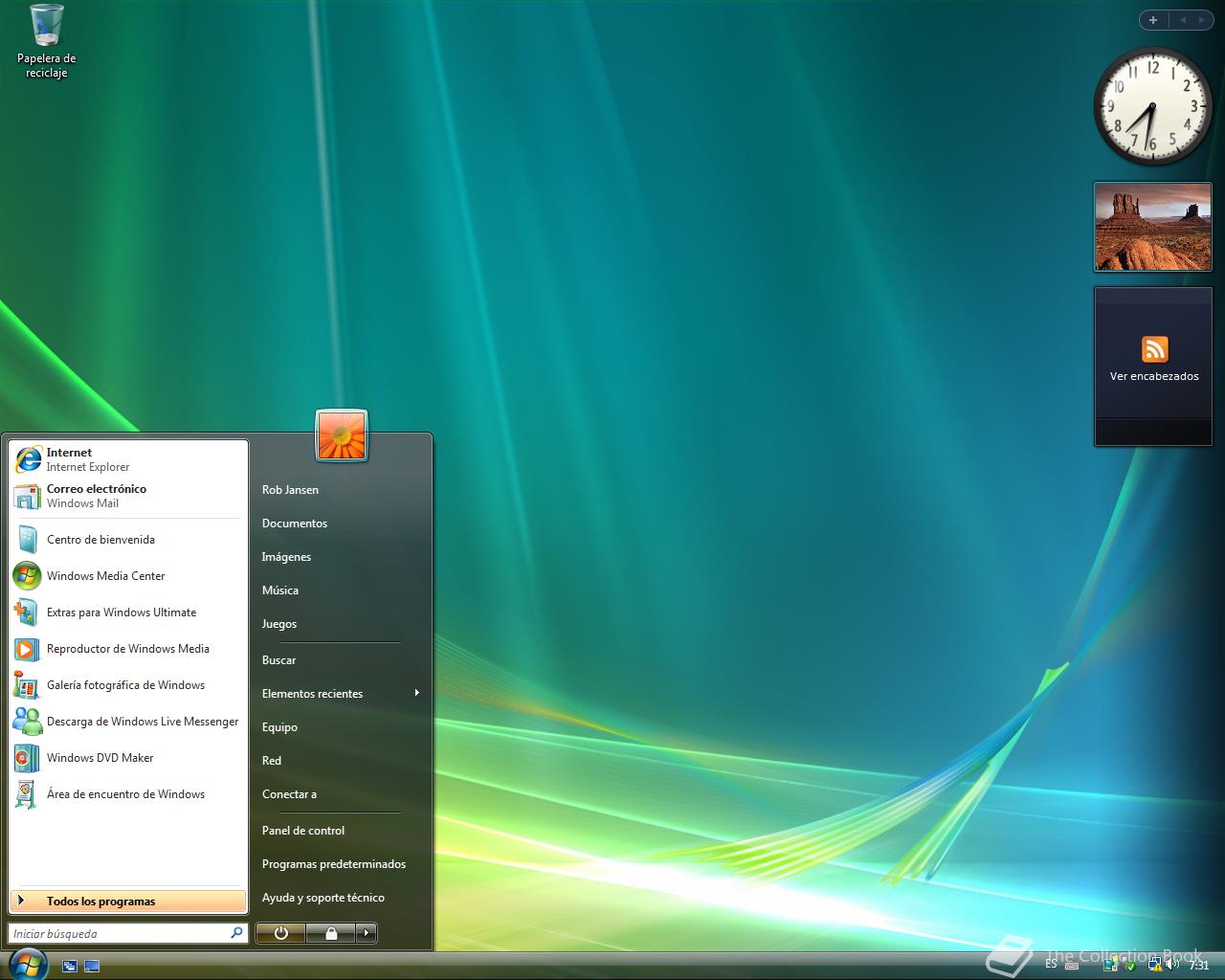Open Galería fotográfica de Windows

point(127,685)
